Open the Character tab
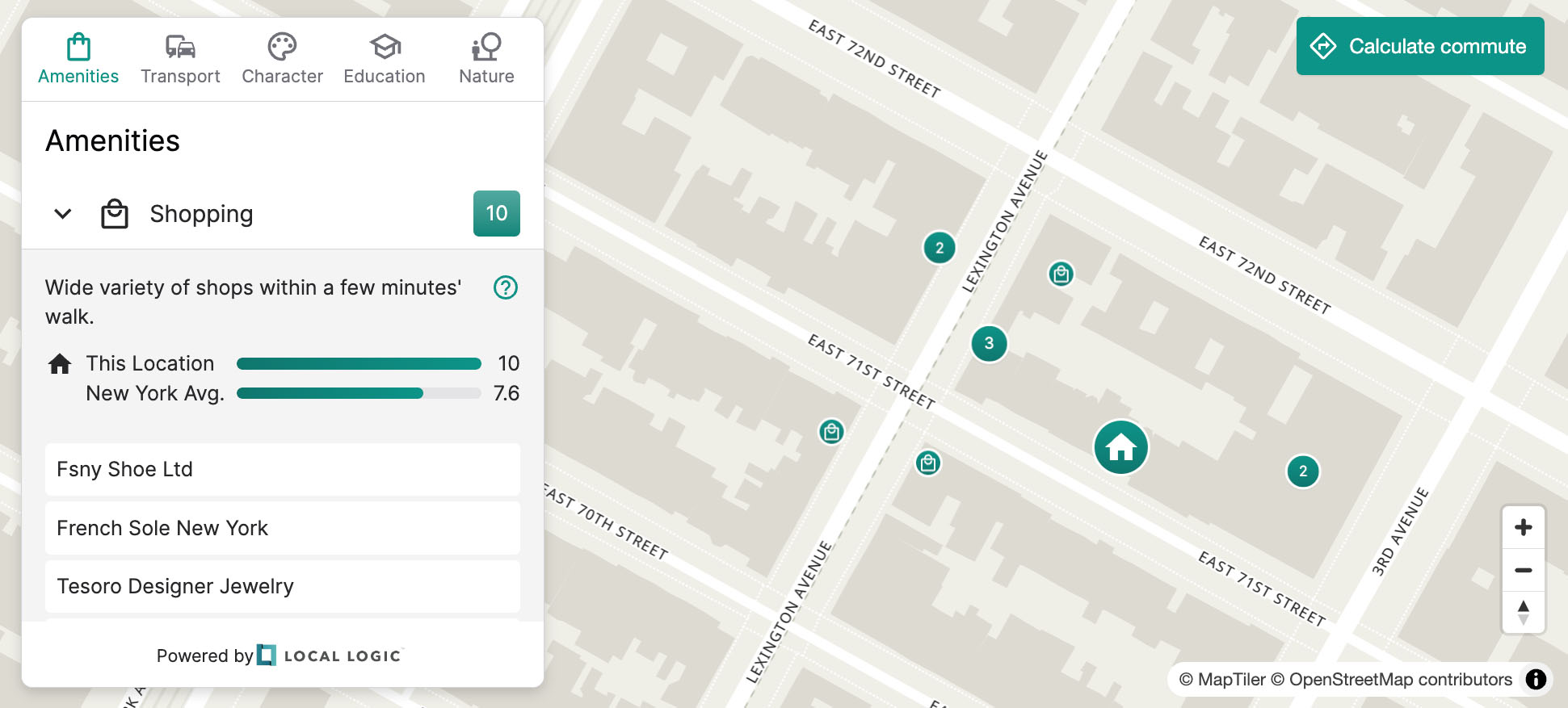The width and height of the screenshot is (1568, 708). [282, 60]
